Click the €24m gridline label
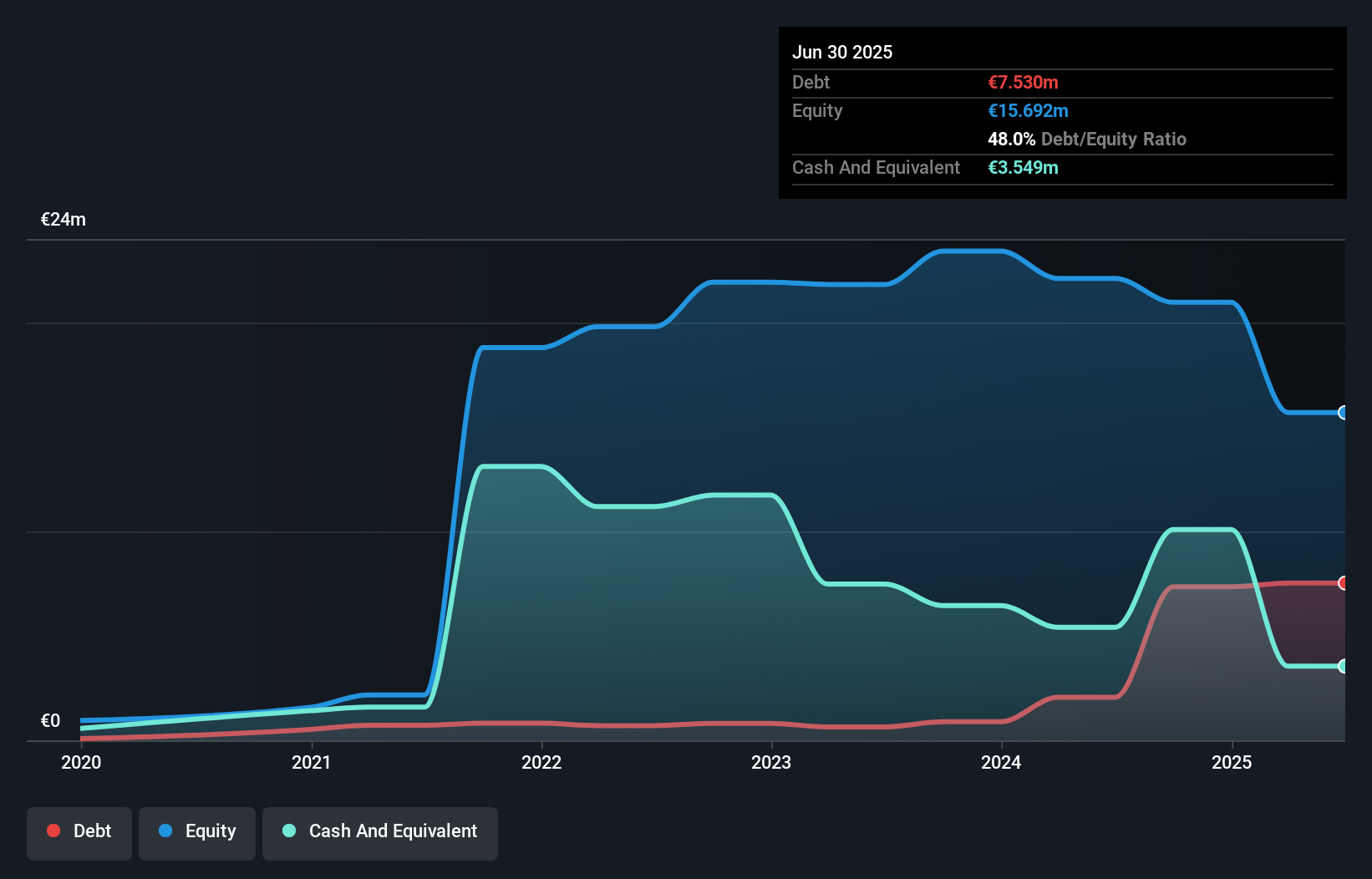The image size is (1372, 879). pyautogui.click(x=62, y=219)
